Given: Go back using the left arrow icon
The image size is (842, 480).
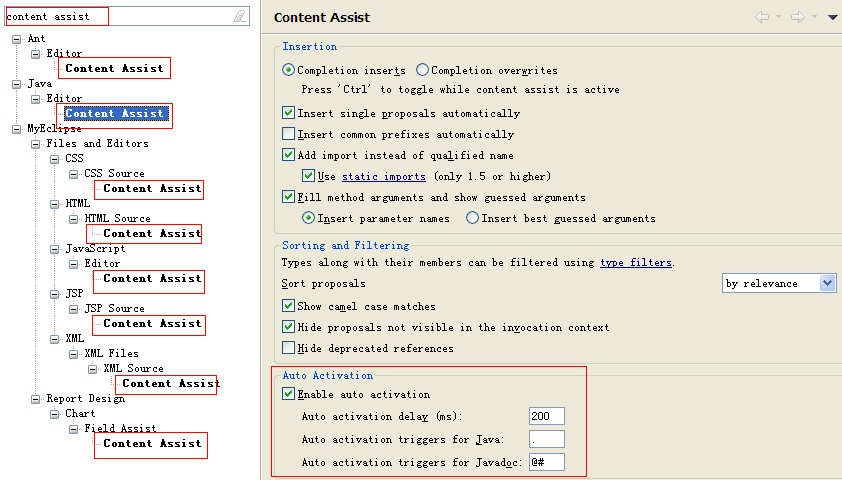Looking at the screenshot, I should click(761, 17).
